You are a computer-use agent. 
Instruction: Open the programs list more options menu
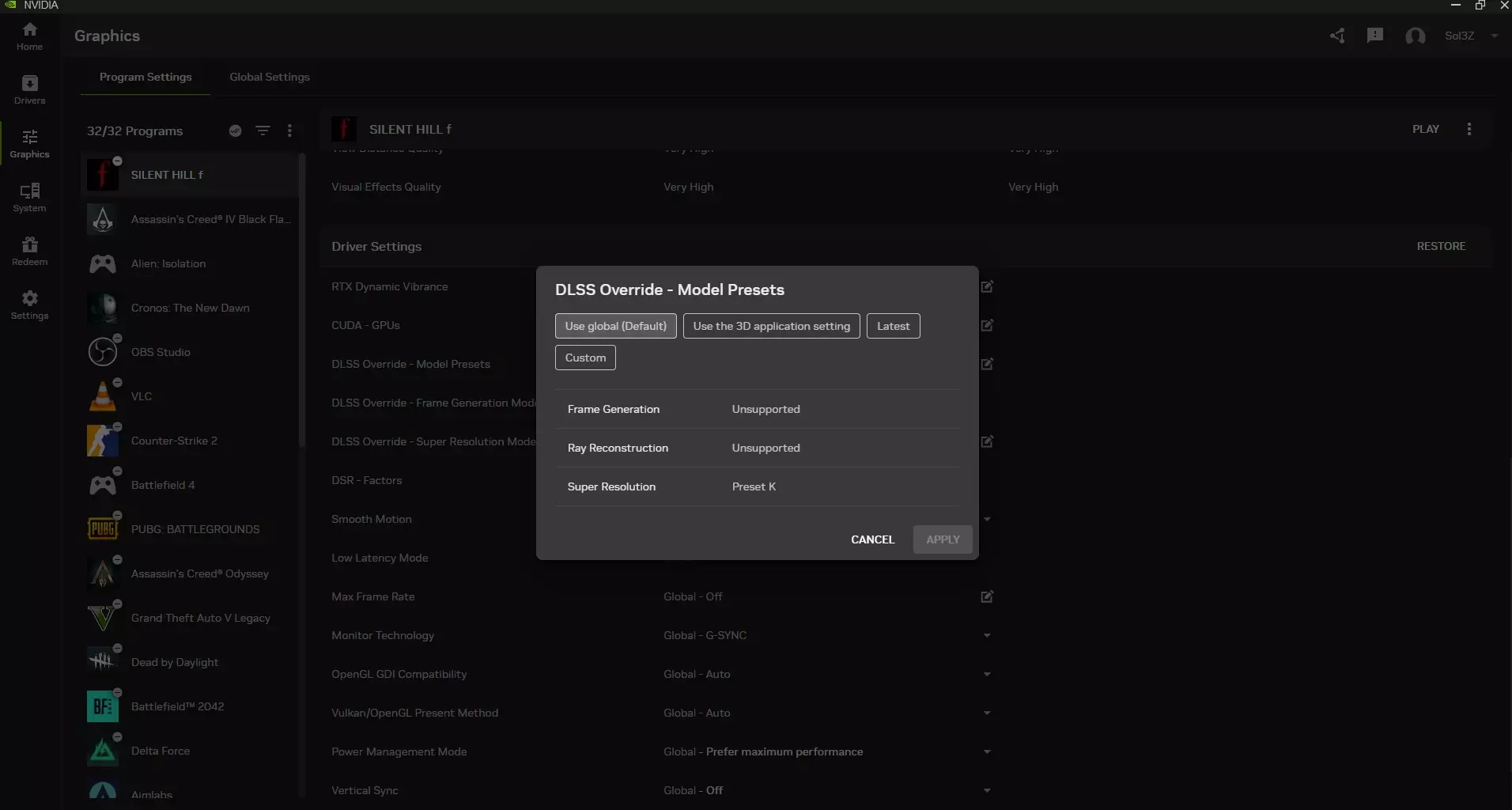[289, 131]
